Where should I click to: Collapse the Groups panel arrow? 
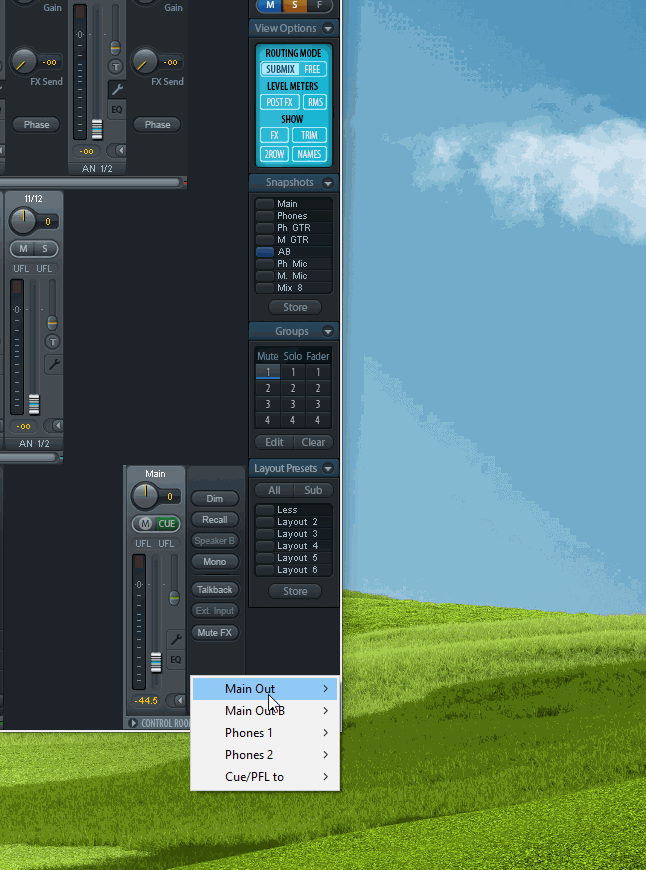(328, 331)
